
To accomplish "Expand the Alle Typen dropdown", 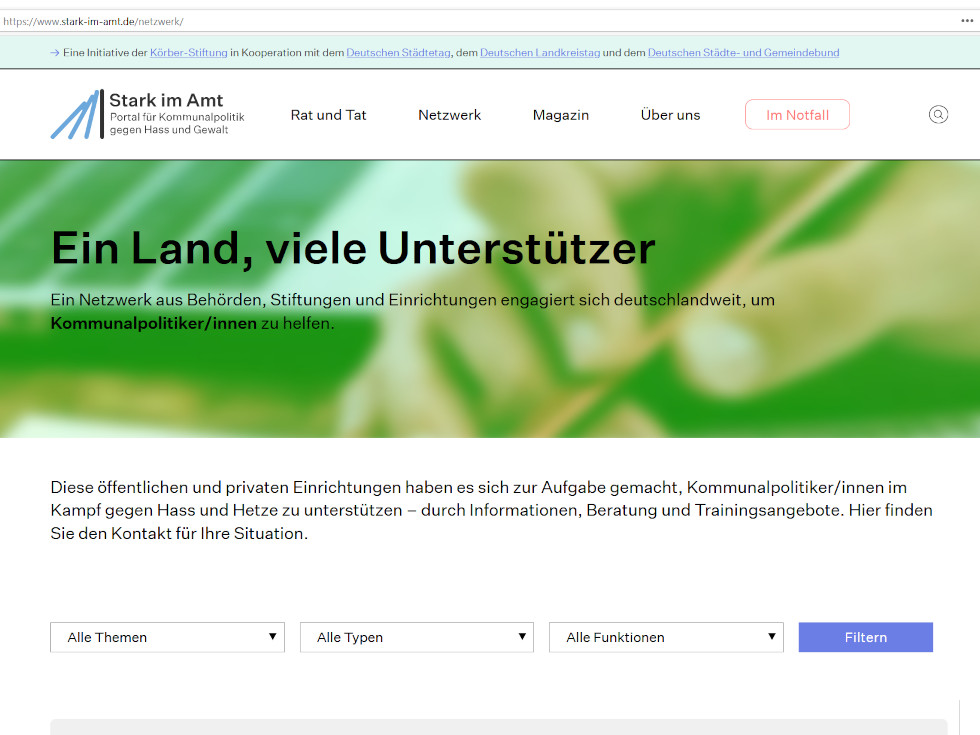I will pyautogui.click(x=416, y=637).
